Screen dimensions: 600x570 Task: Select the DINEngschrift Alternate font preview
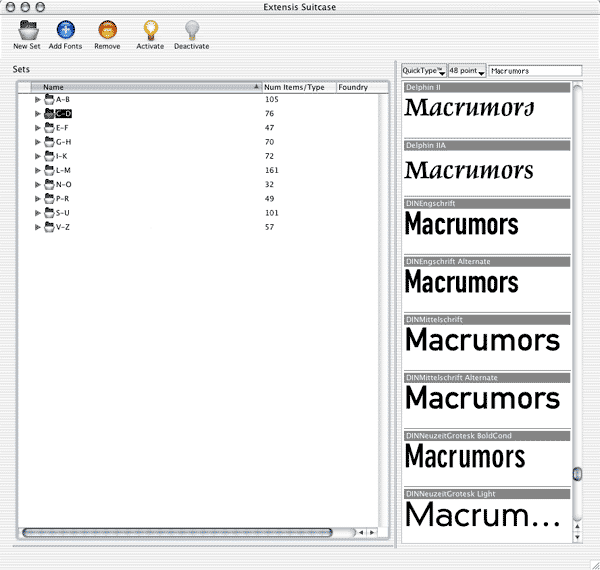pyautogui.click(x=487, y=283)
